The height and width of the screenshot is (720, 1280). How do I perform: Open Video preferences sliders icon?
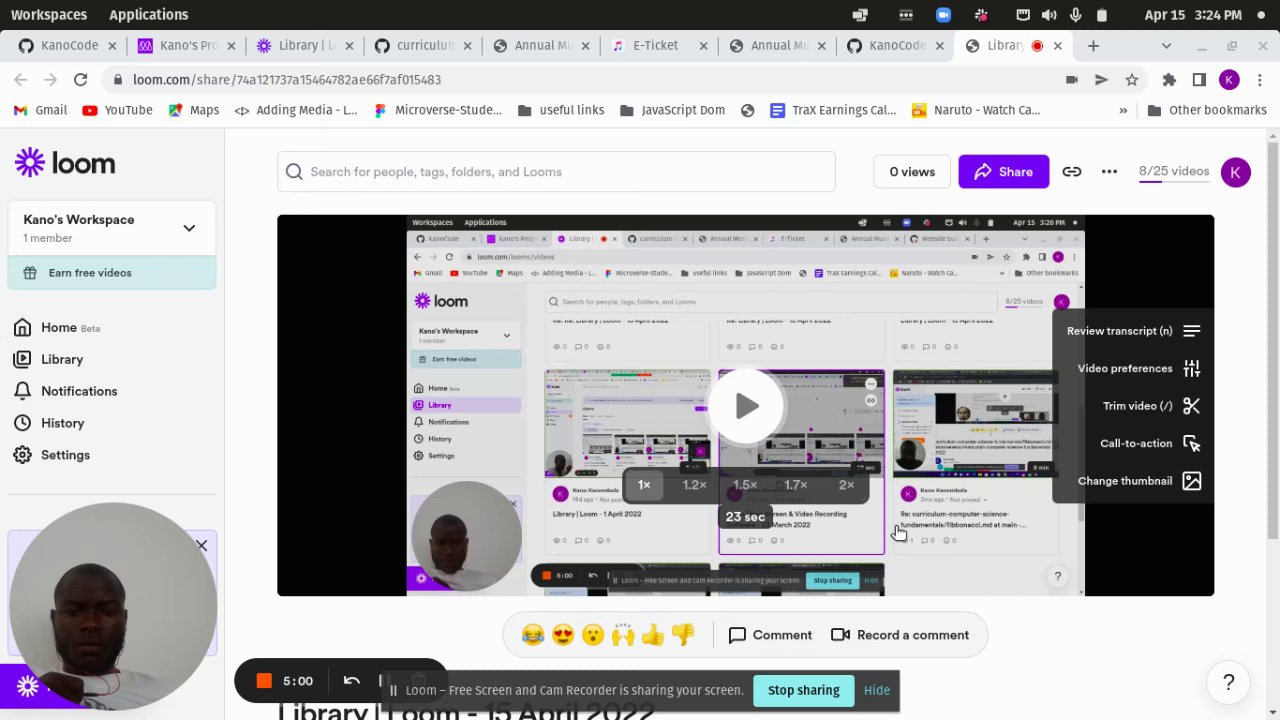[1191, 368]
